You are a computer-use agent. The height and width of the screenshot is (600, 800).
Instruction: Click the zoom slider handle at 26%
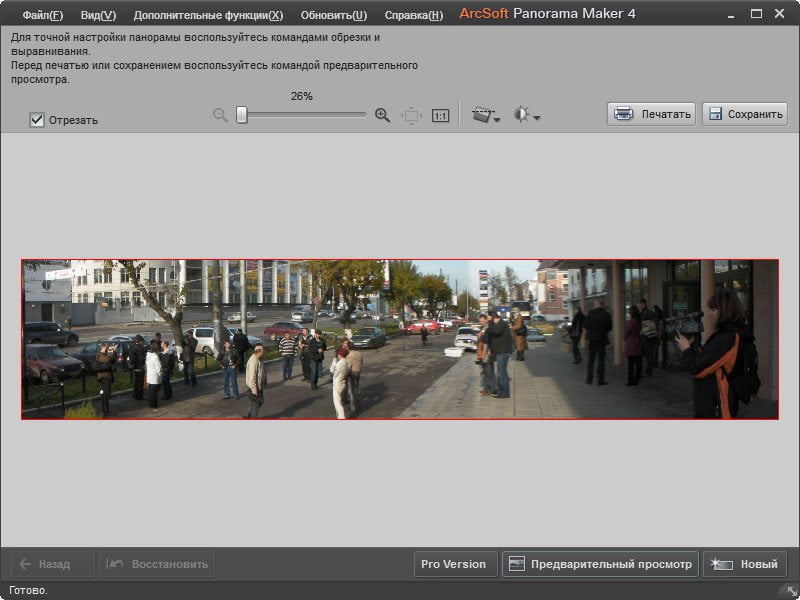pos(242,115)
